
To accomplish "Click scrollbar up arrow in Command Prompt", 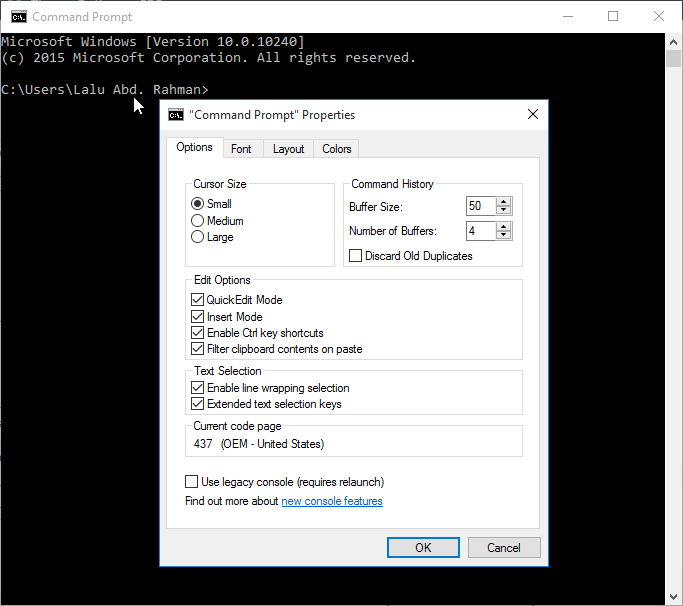I will pos(673,42).
